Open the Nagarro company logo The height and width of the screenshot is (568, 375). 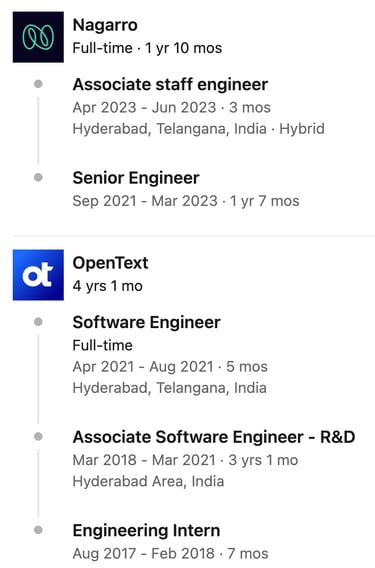38,37
